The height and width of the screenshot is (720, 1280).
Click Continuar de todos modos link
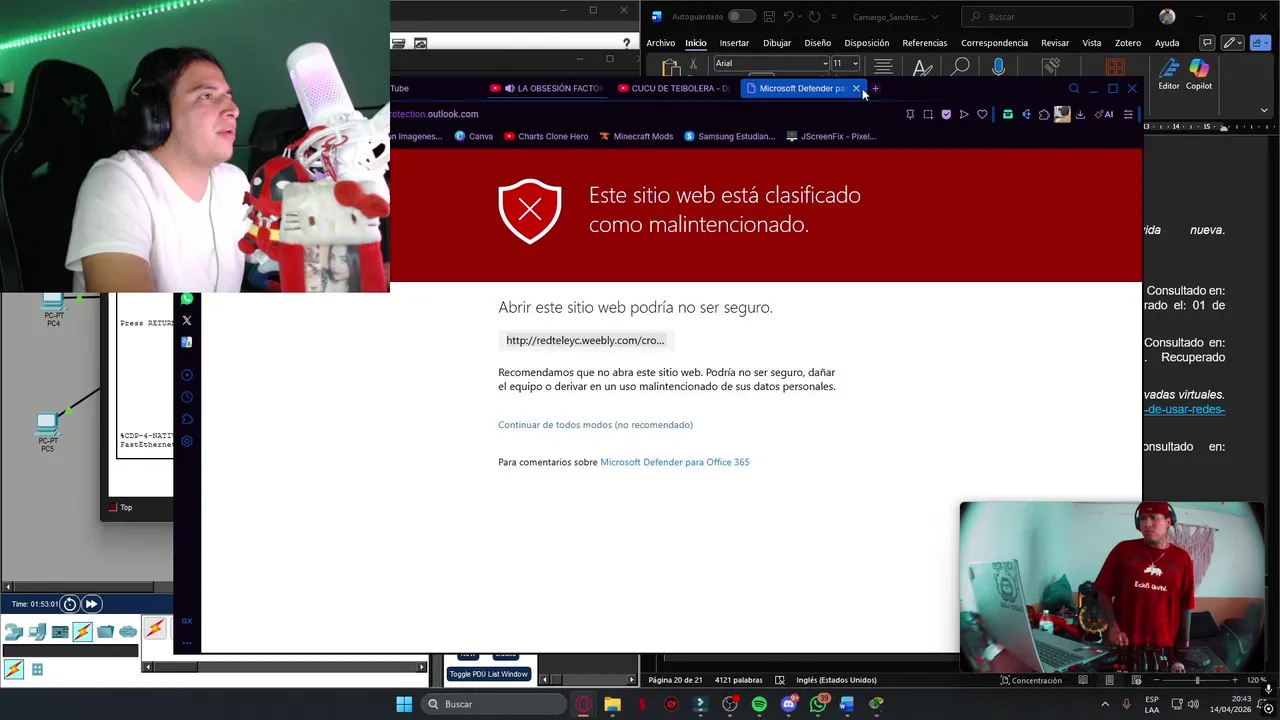[x=595, y=425]
